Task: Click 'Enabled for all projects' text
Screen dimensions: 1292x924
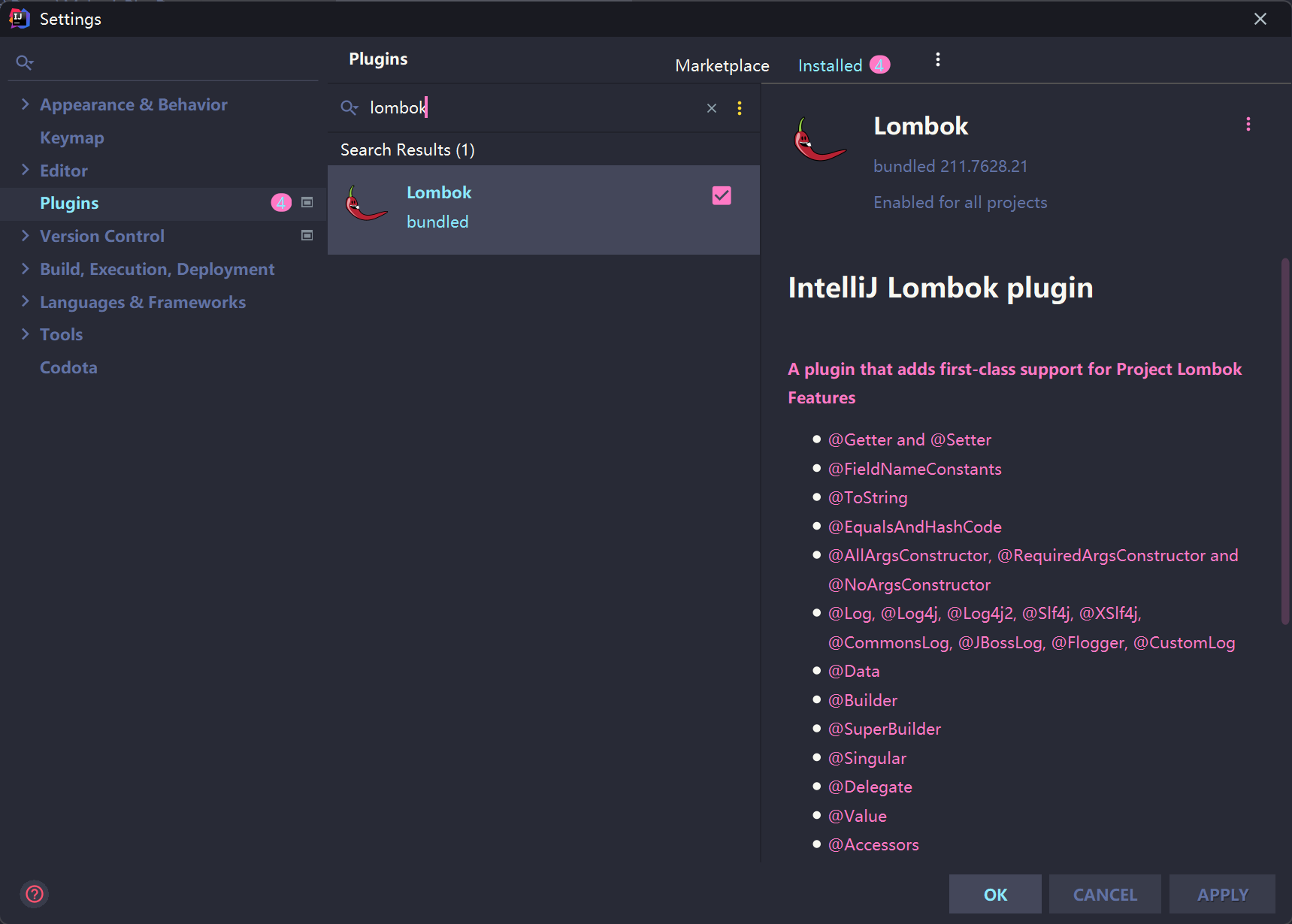Action: tap(960, 202)
